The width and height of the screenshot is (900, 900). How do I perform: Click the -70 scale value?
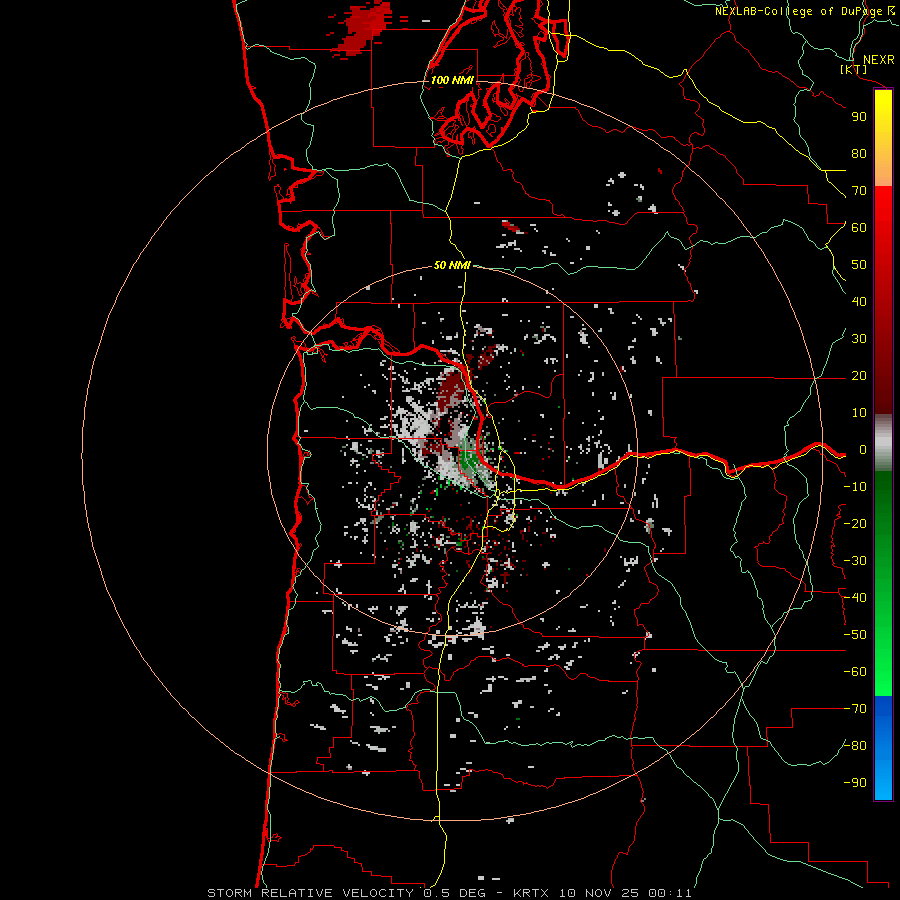[x=855, y=709]
